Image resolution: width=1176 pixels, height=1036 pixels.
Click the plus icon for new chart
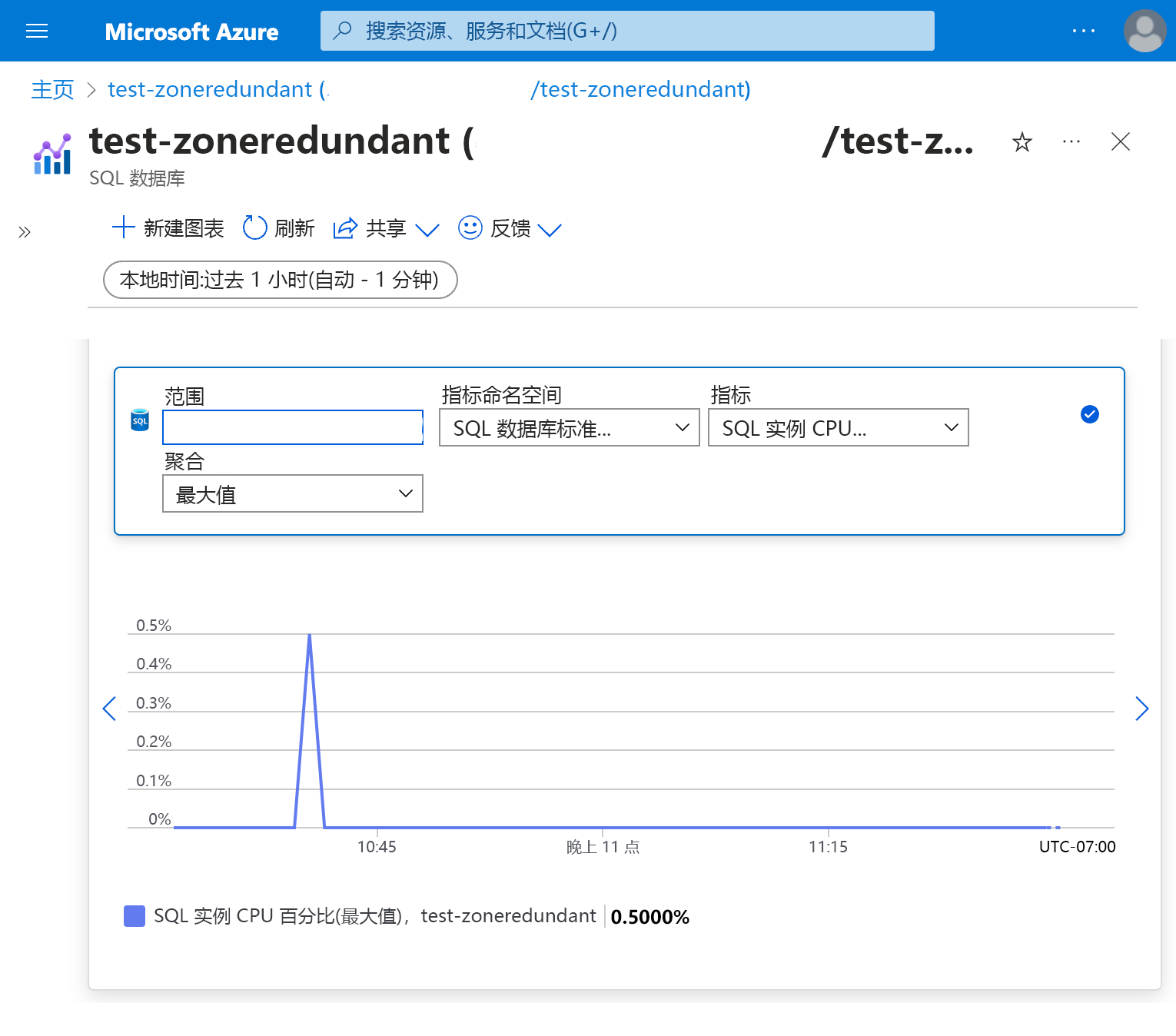(x=123, y=227)
